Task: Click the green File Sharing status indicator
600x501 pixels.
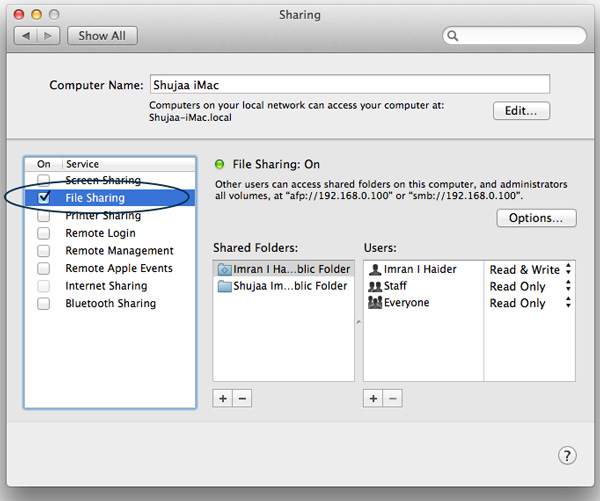Action: (220, 165)
